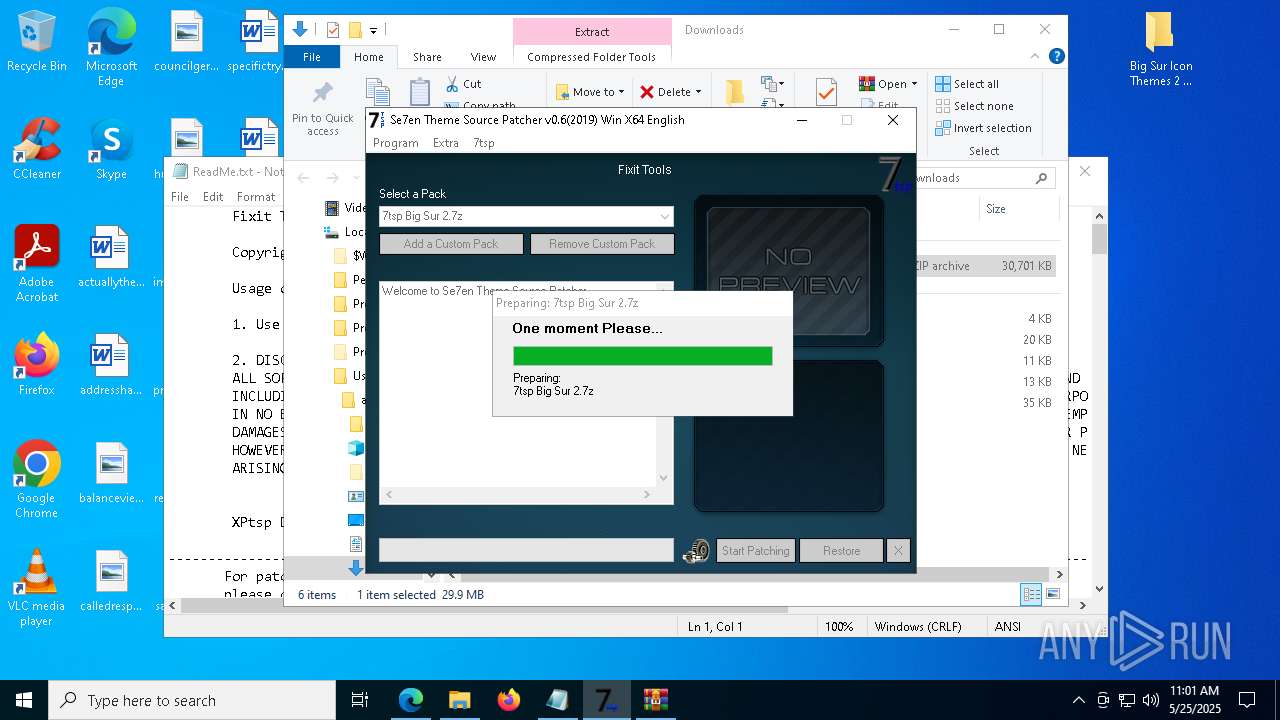This screenshot has height=720, width=1280.
Task: Click the preparation progress bar
Action: (643, 356)
